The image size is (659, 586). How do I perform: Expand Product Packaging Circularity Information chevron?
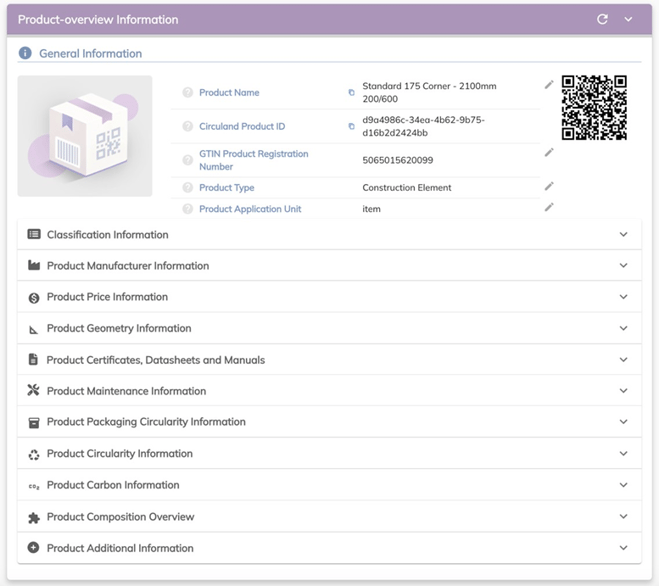coord(624,422)
